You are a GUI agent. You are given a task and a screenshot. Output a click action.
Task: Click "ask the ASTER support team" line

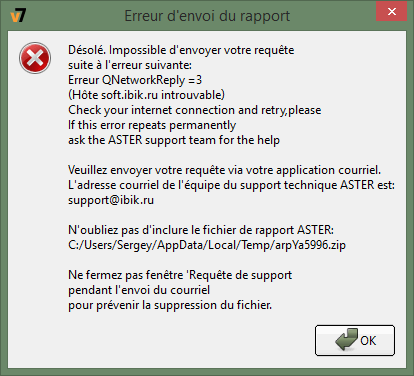pyautogui.click(x=174, y=140)
